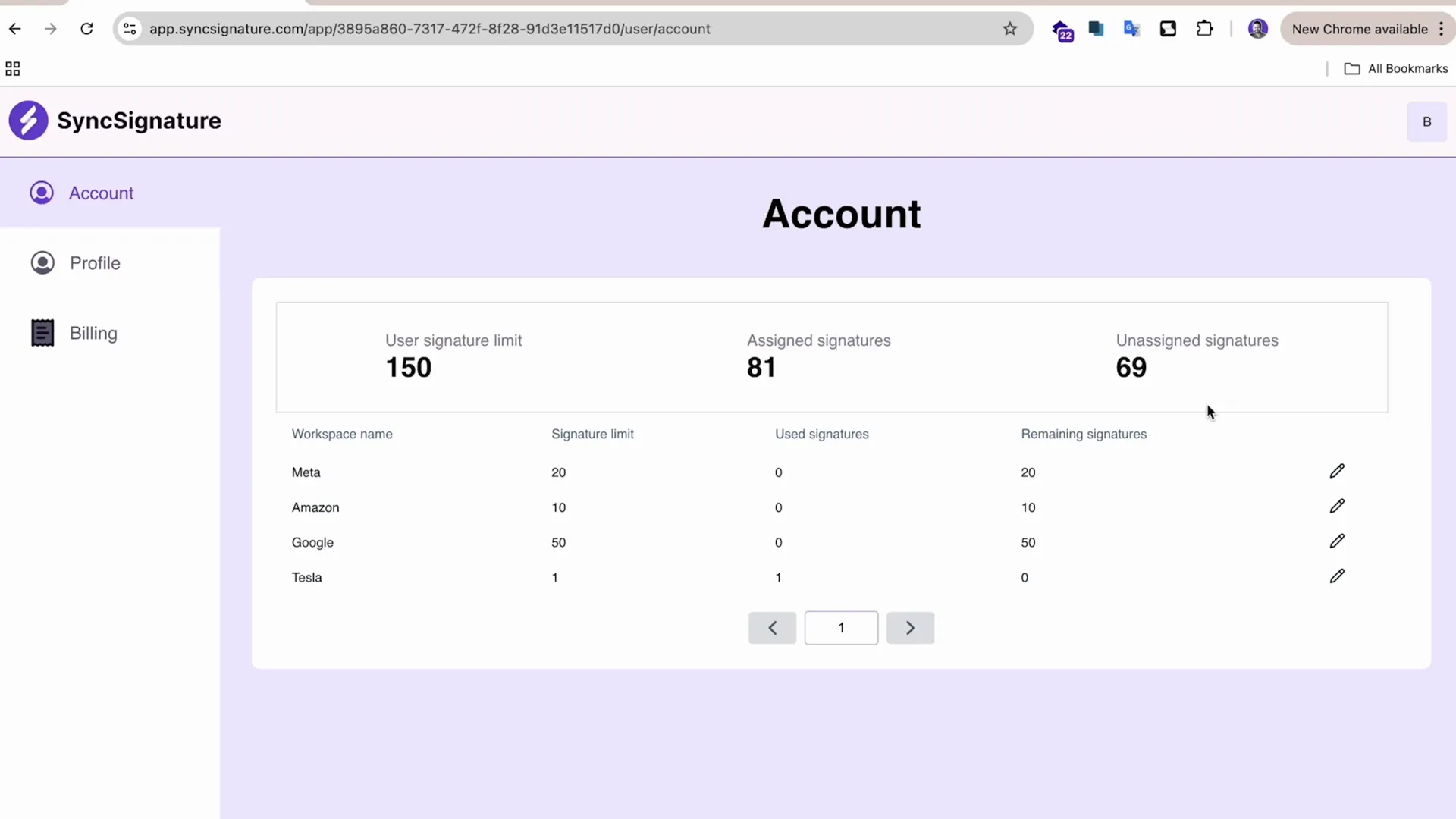Click the edit icon for Amazon workspace
1456x819 pixels.
(1337, 507)
